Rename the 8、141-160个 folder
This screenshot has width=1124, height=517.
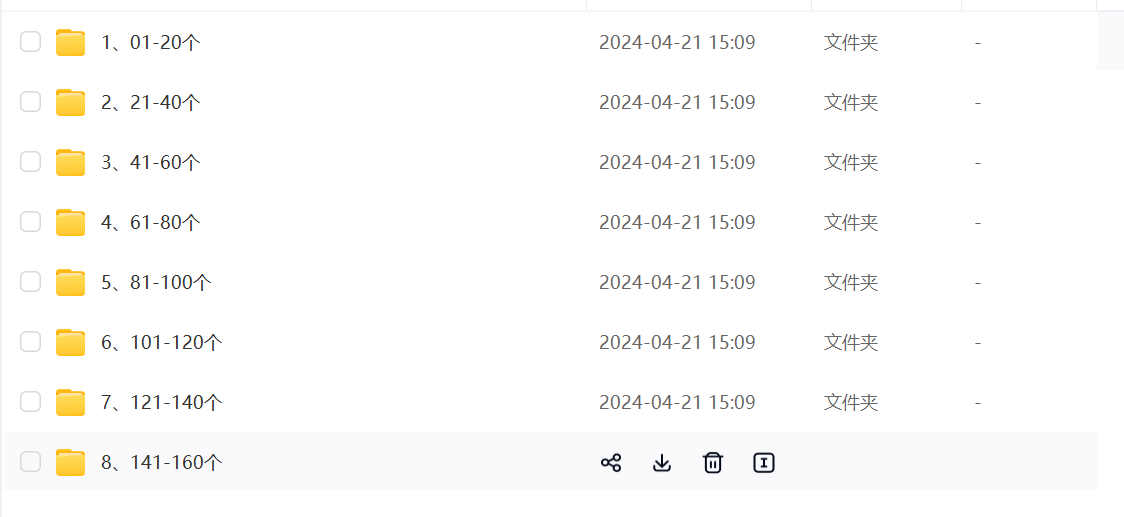tap(764, 462)
